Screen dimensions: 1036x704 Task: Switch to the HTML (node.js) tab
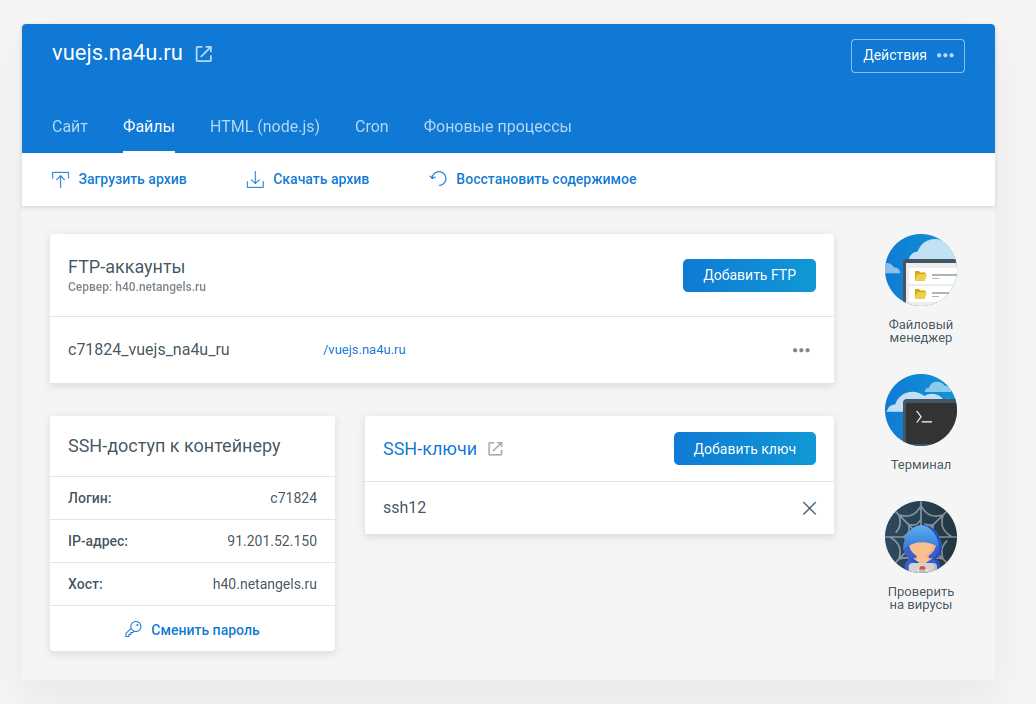point(264,126)
